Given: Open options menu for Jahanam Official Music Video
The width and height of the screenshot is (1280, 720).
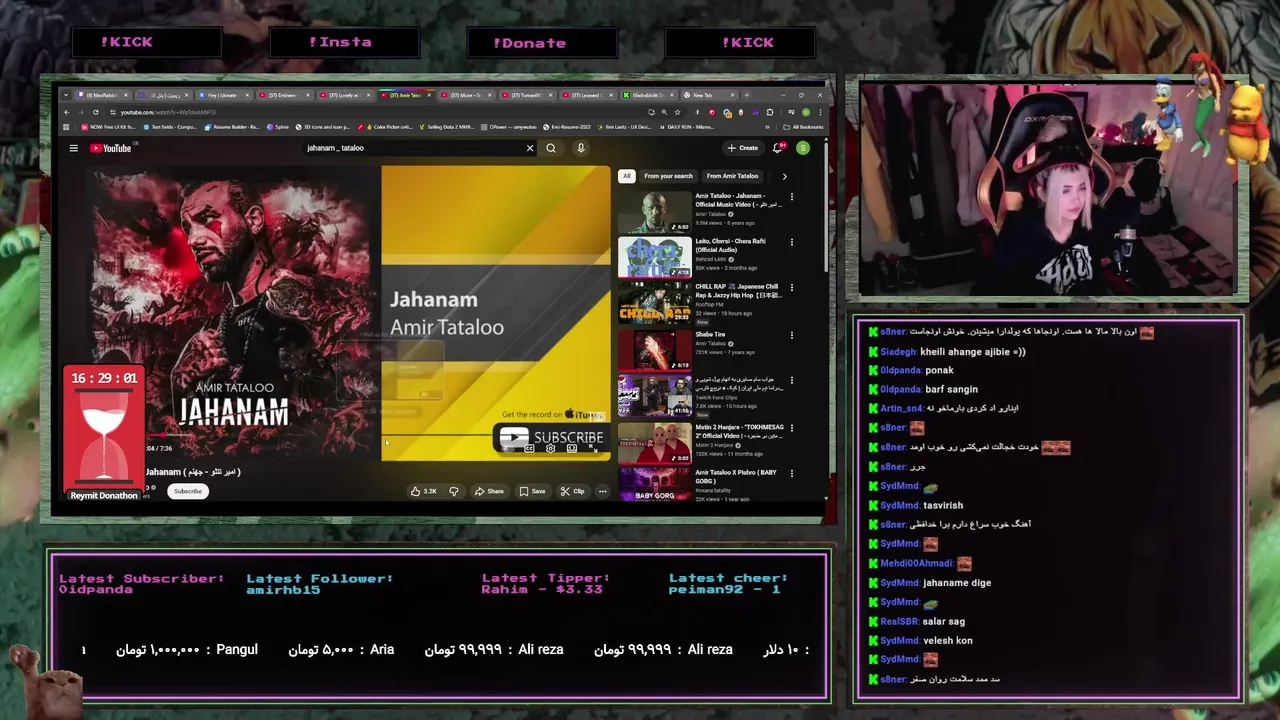Looking at the screenshot, I should 791,197.
